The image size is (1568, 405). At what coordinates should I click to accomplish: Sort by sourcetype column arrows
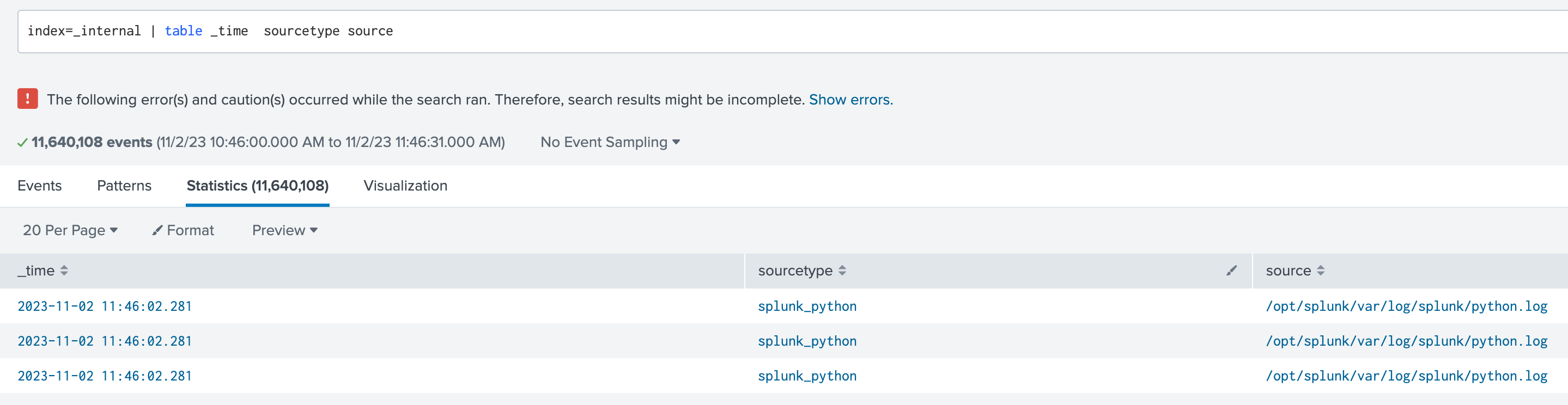842,271
